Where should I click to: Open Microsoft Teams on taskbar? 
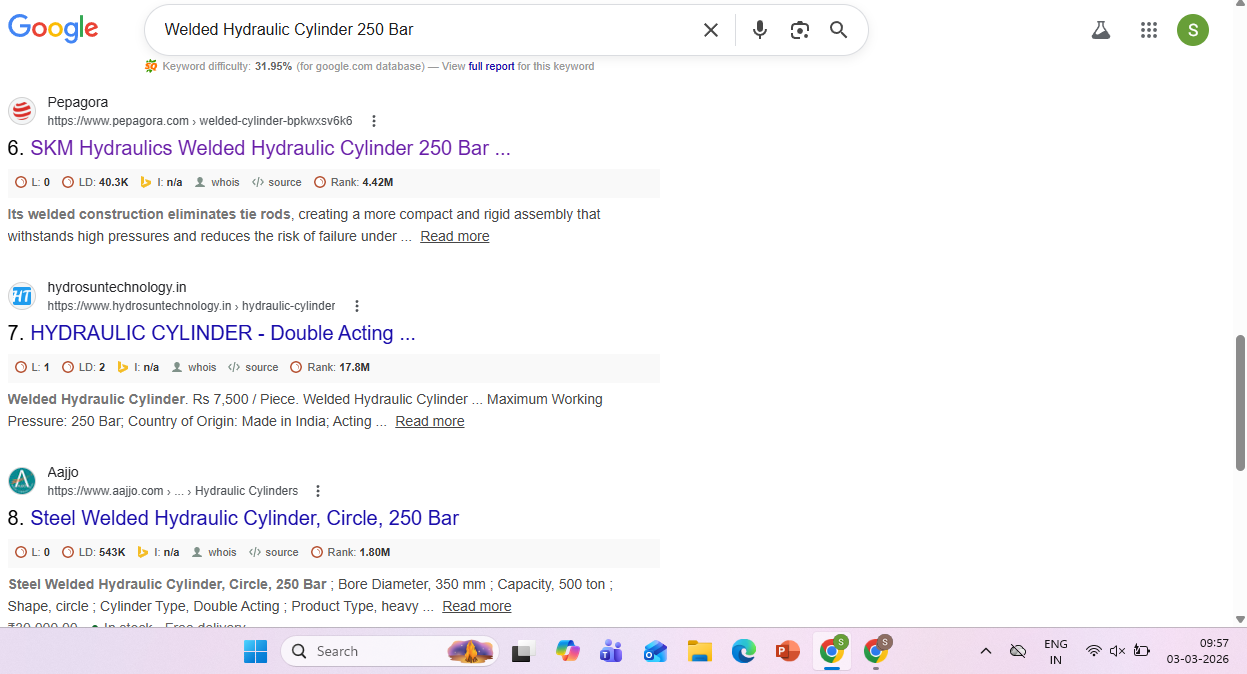(611, 651)
